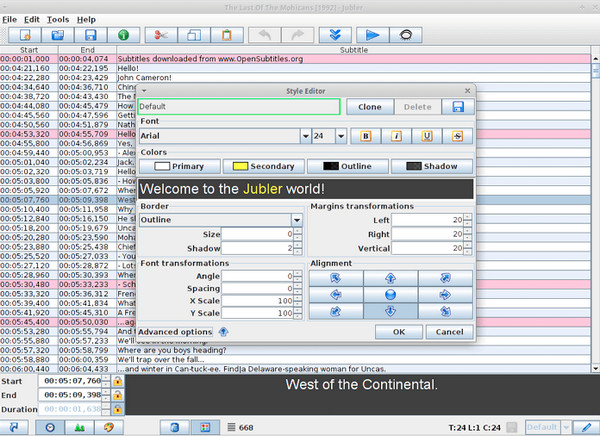Viewport: 600px width, 436px height.
Task: Click the black loop icon in toolbar
Action: (x=406, y=35)
